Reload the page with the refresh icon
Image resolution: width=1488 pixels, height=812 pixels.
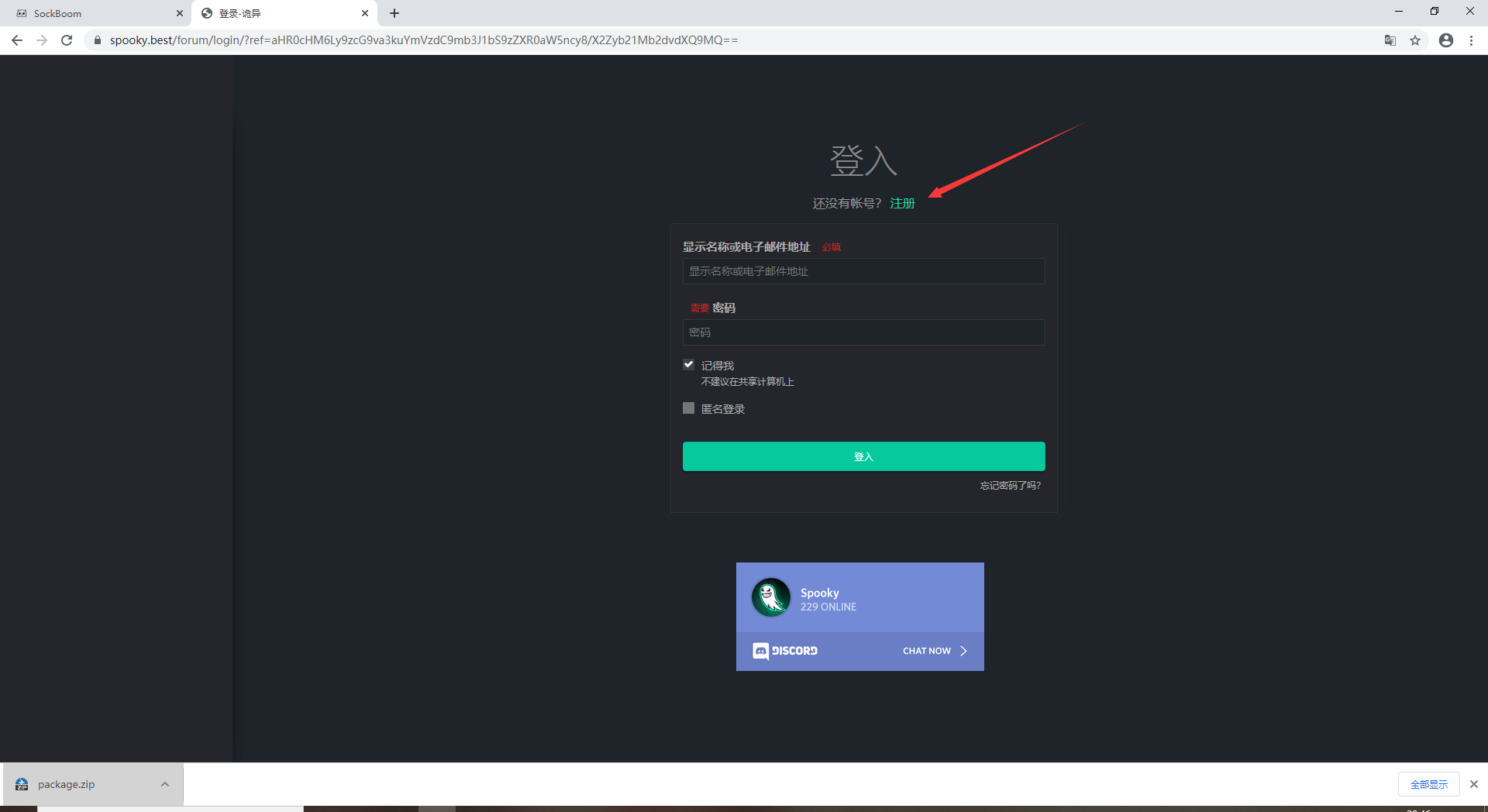coord(67,40)
